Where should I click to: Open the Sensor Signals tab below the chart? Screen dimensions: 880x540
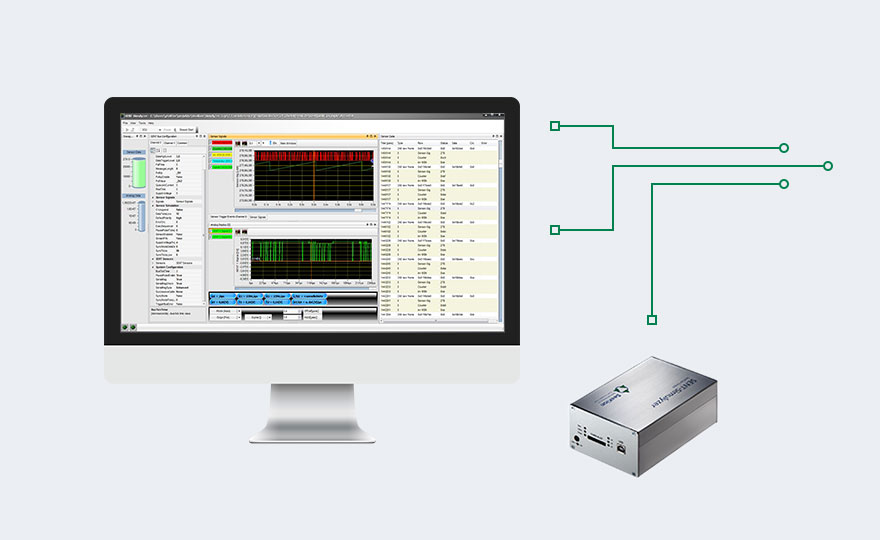pyautogui.click(x=258, y=217)
